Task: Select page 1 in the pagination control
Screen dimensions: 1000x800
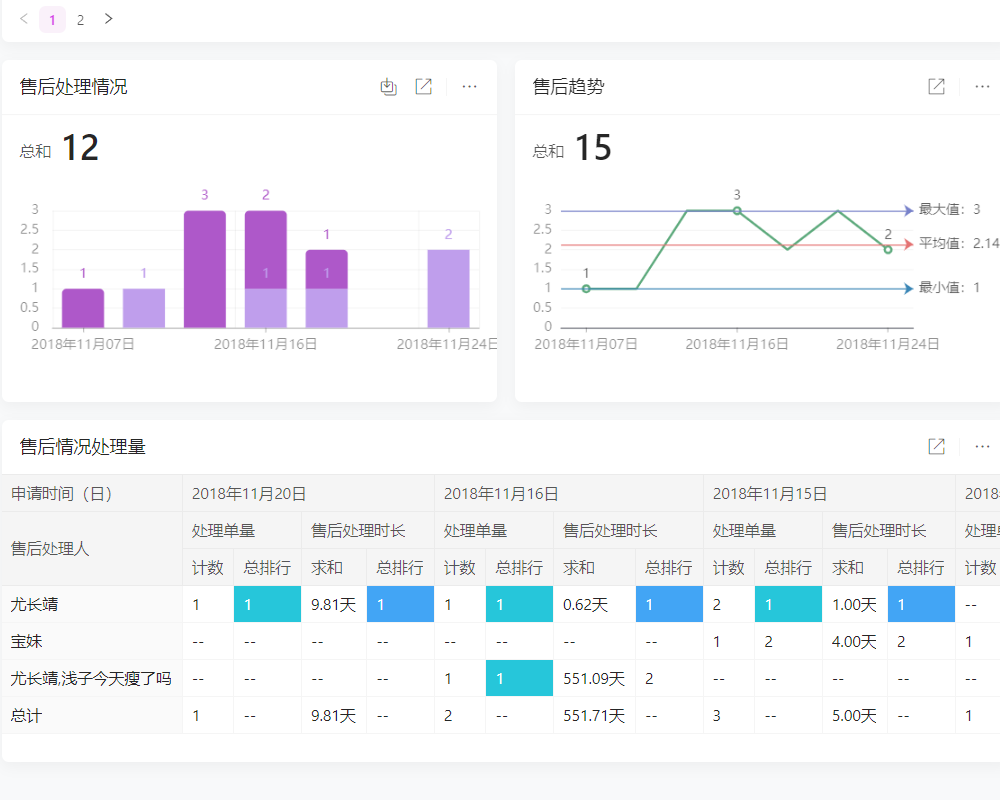Action: 51,19
